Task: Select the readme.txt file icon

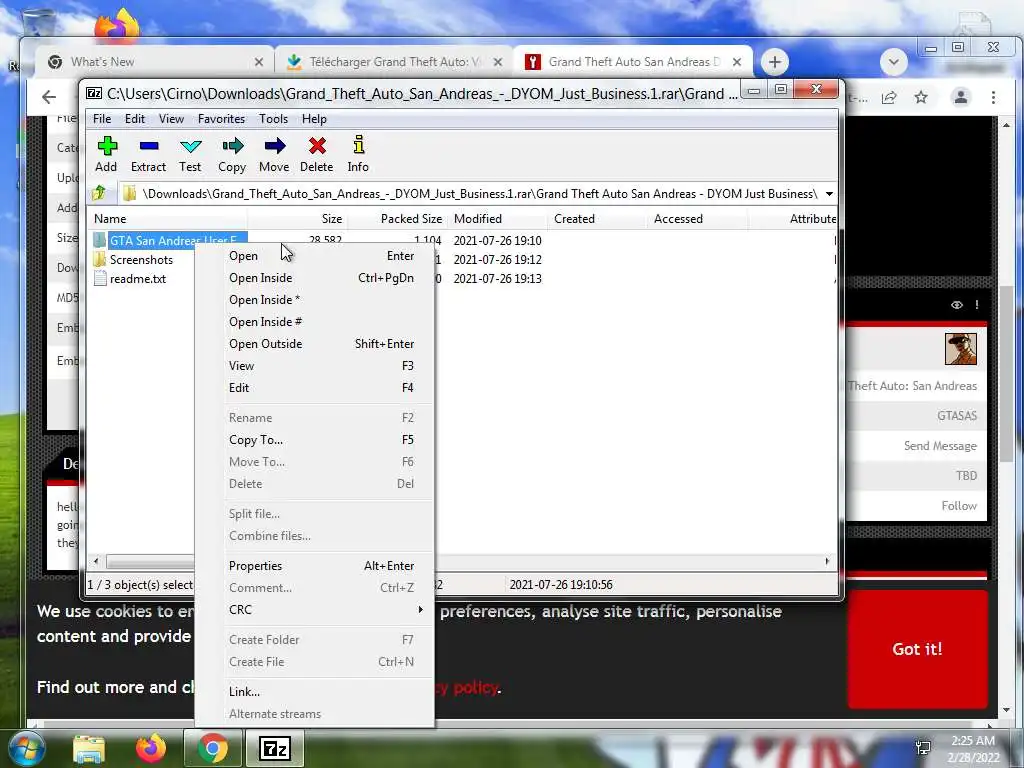Action: click(100, 278)
